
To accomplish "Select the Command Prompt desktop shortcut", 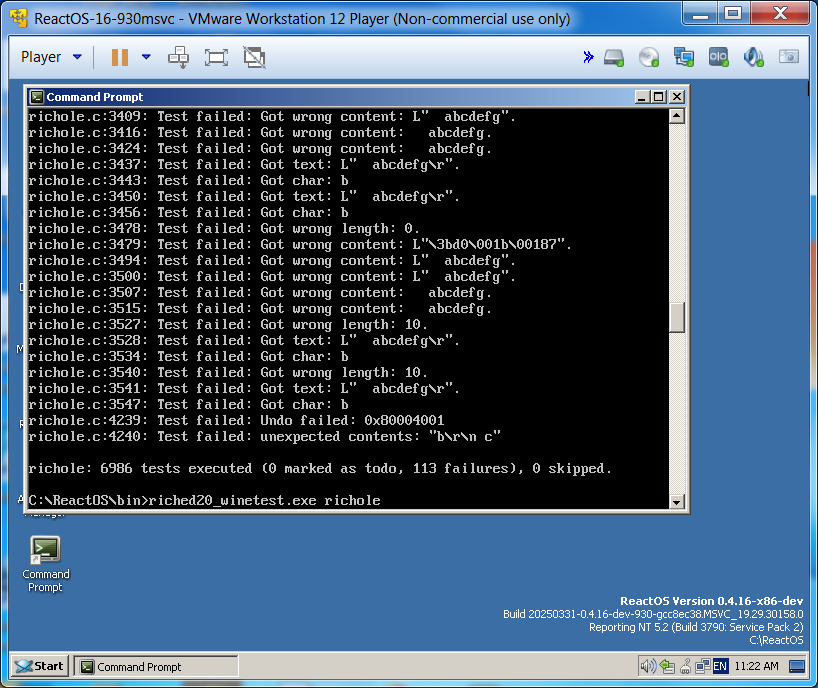I will (45, 564).
